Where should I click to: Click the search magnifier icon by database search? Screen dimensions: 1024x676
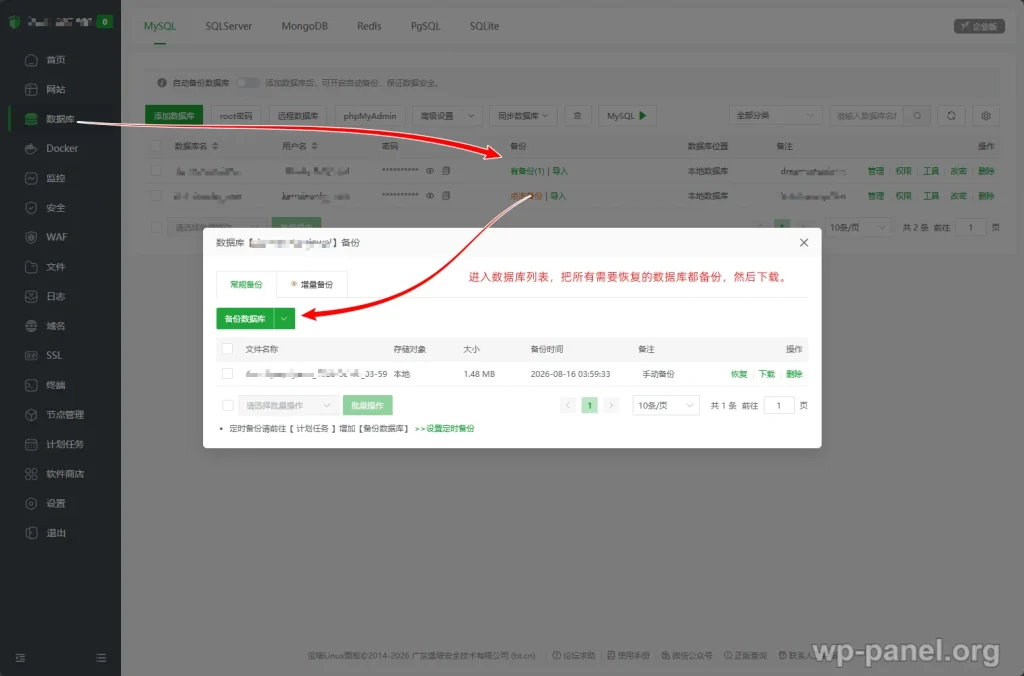click(917, 116)
